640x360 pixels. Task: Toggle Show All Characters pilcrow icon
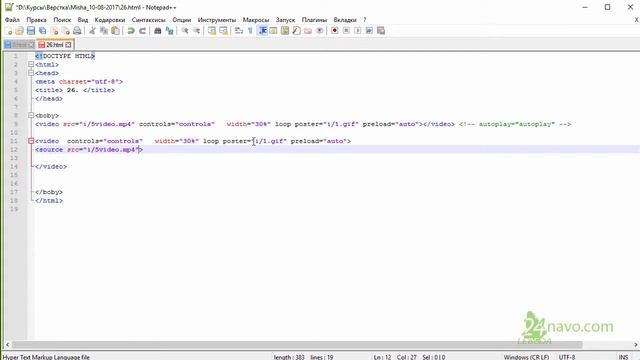pos(250,31)
